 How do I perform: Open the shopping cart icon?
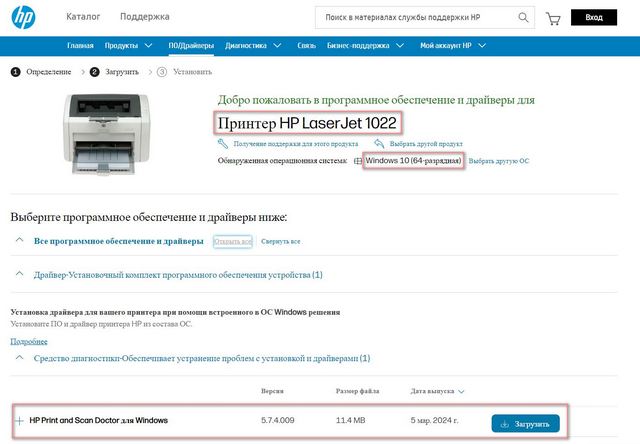tap(553, 18)
